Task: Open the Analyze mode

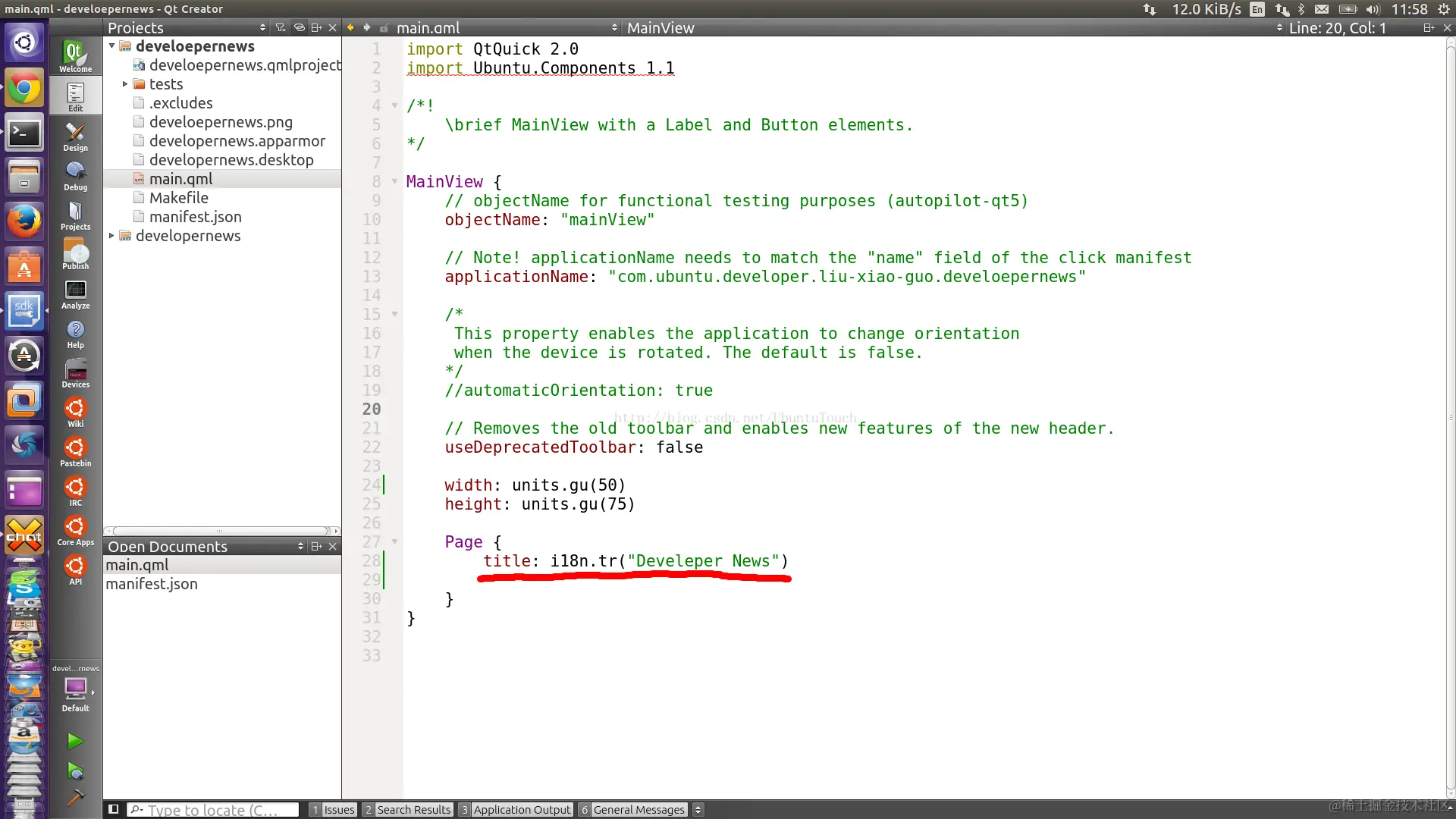Action: point(75,294)
